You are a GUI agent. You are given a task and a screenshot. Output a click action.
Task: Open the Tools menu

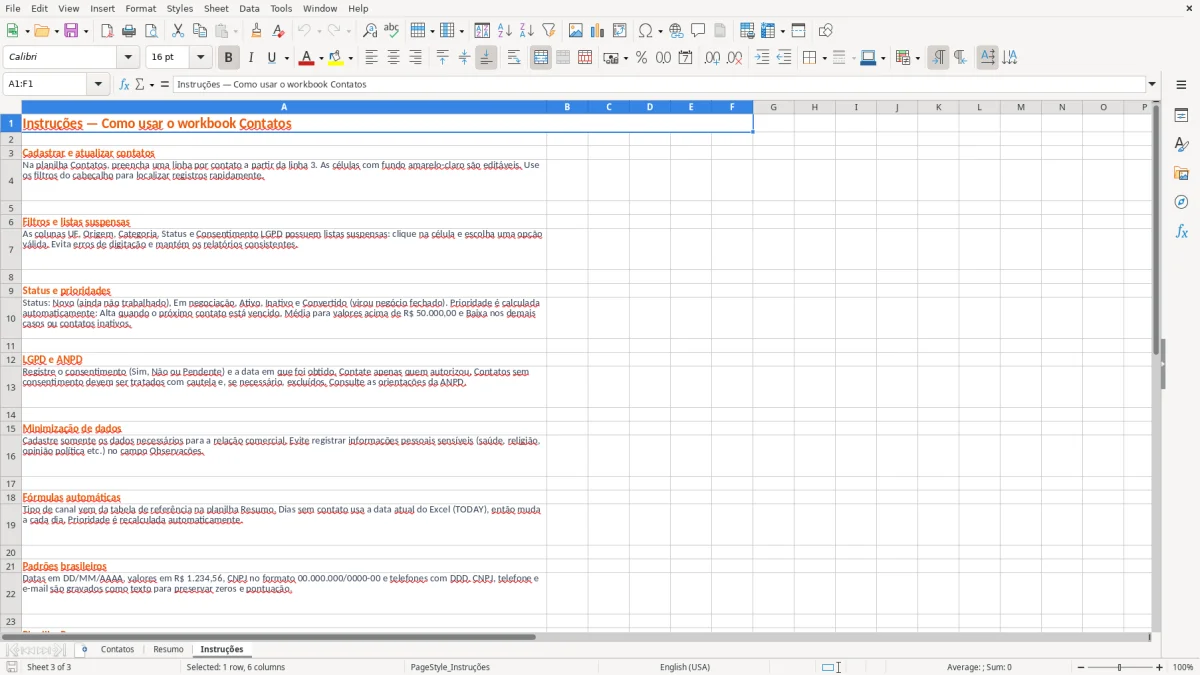(281, 8)
